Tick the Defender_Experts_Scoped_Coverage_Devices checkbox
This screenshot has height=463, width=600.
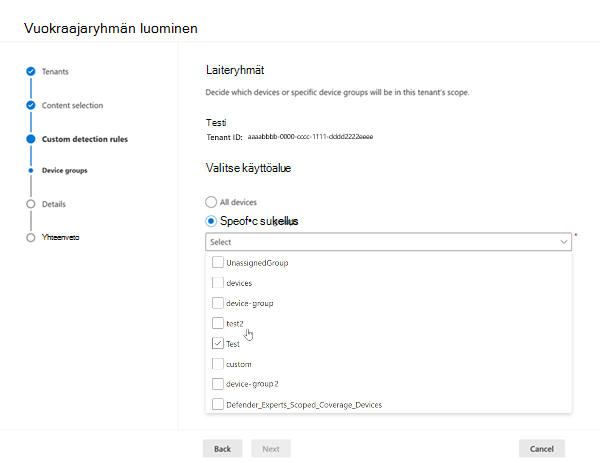[x=218, y=404]
